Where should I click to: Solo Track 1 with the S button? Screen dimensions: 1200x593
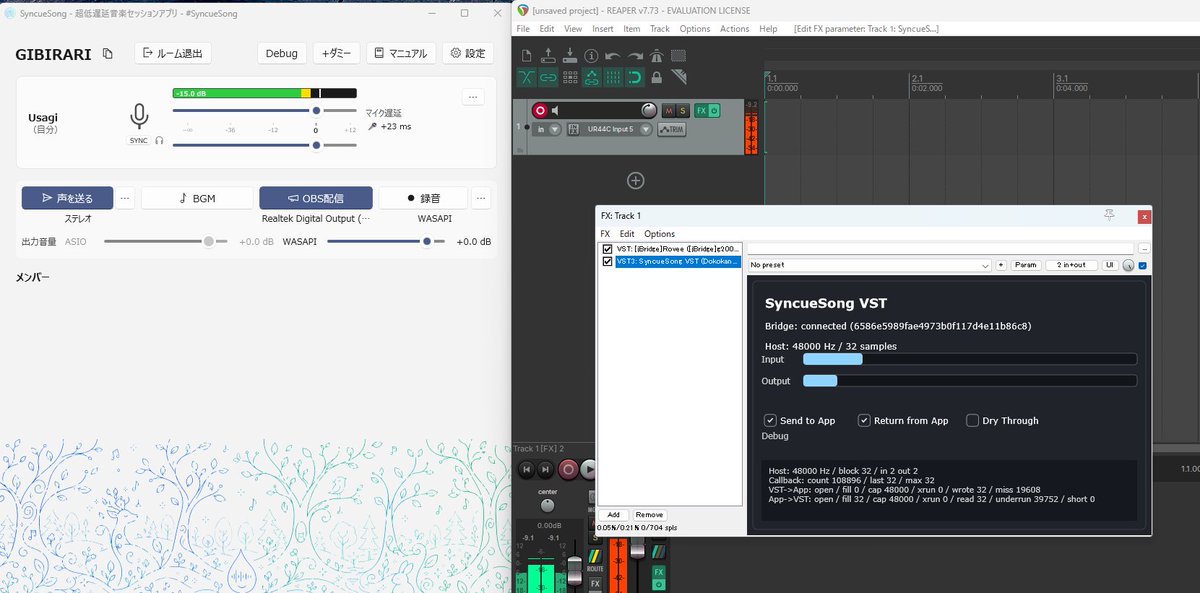pos(683,110)
